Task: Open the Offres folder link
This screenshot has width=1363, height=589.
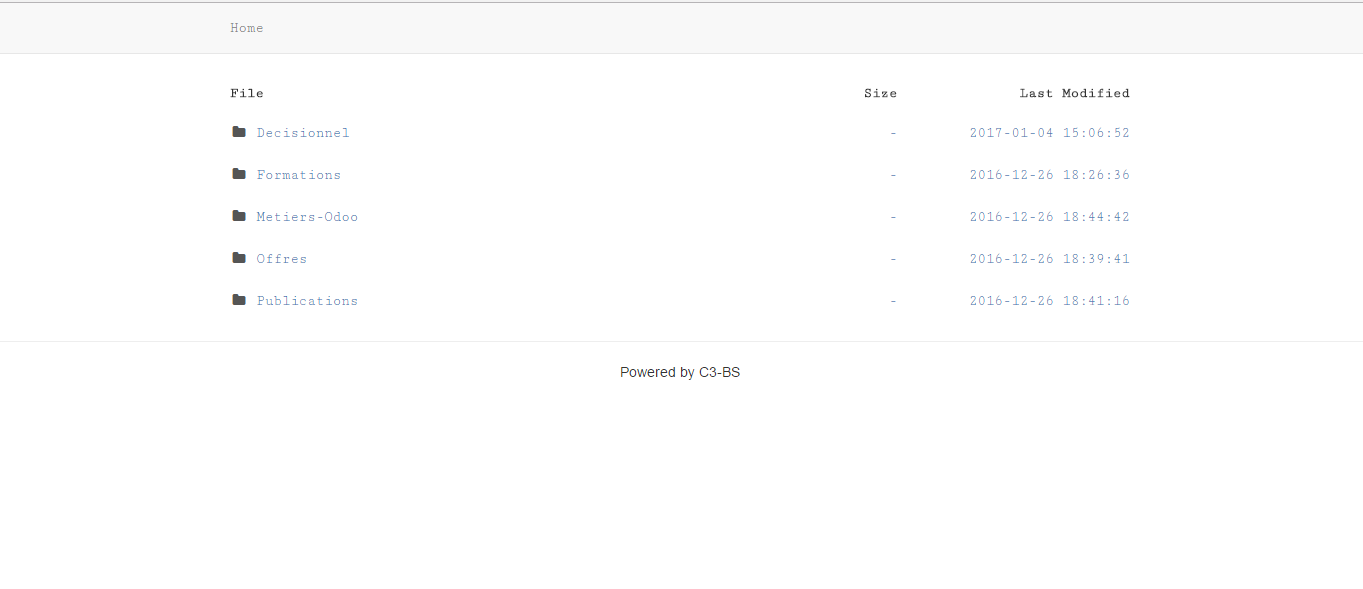Action: (281, 259)
